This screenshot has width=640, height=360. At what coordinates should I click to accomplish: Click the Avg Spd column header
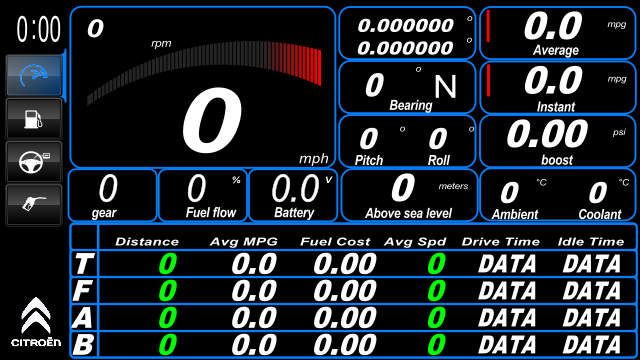[415, 242]
